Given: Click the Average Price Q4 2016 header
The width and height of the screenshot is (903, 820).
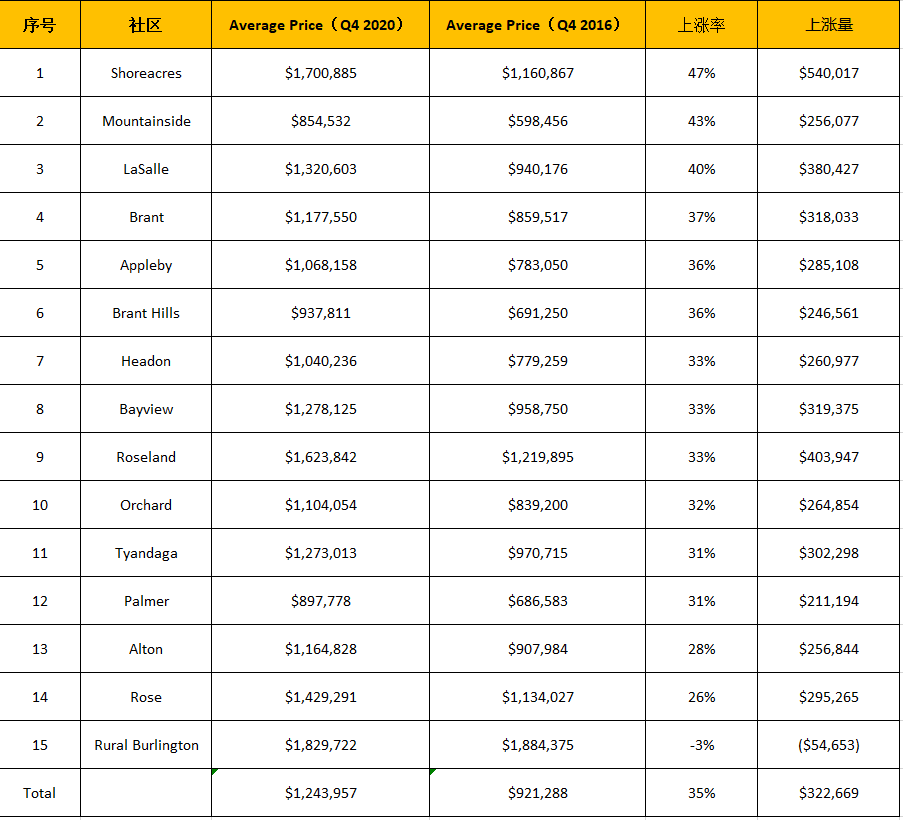Looking at the screenshot, I should (537, 25).
